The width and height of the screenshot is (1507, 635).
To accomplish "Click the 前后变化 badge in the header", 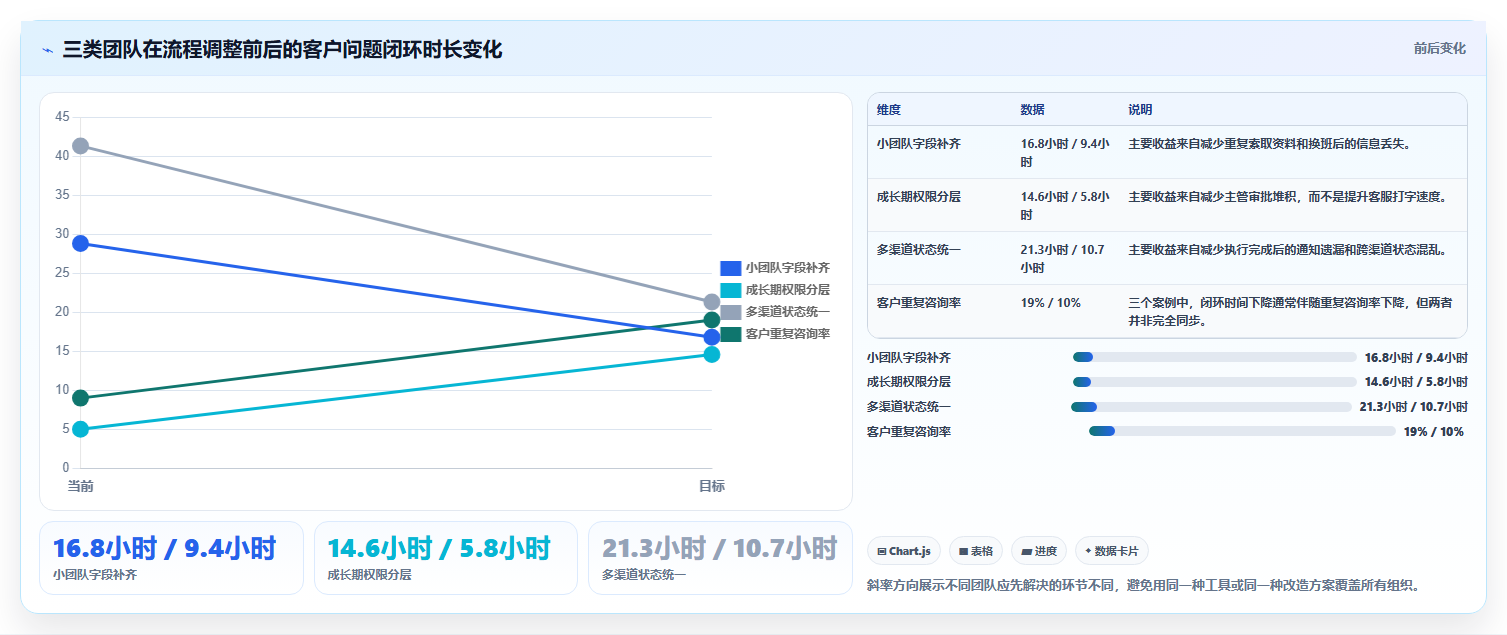I will [1440, 48].
